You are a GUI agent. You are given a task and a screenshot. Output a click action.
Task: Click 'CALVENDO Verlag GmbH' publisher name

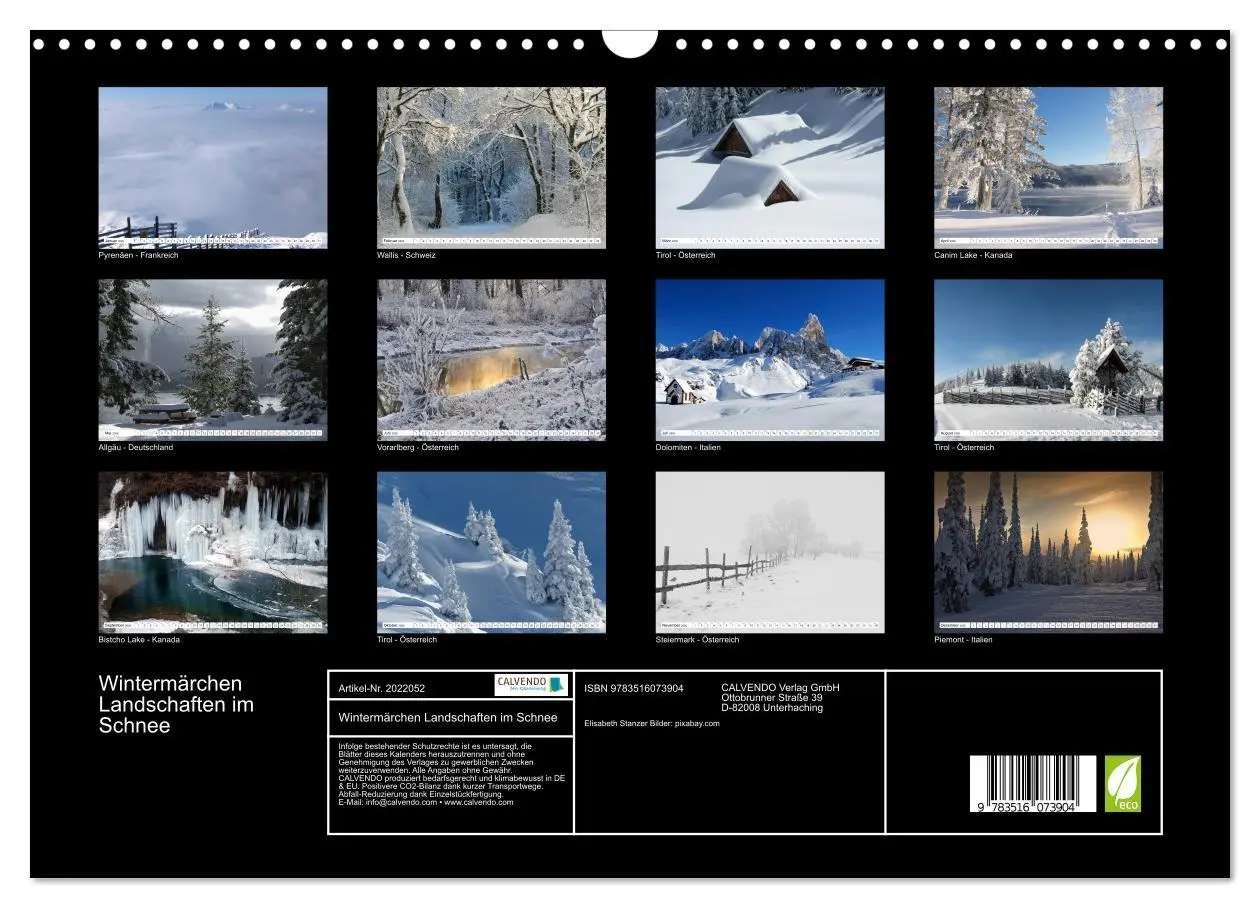[780, 688]
